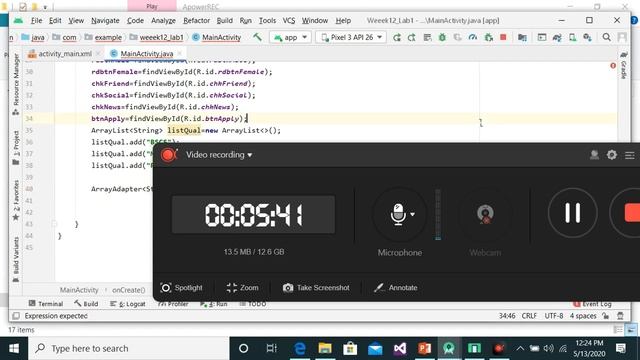Screen dimensions: 640x360
Task: Open the Microphone options arrow
Action: point(413,214)
